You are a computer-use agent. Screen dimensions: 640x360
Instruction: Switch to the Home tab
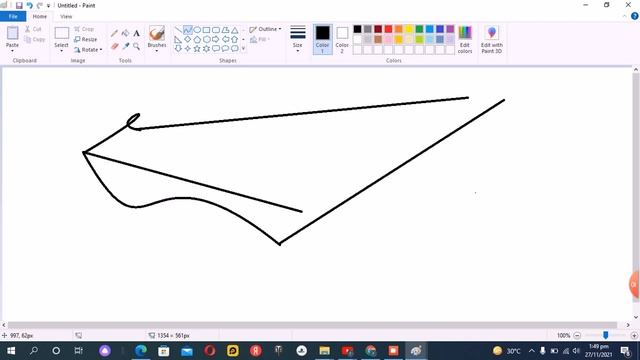pos(40,16)
